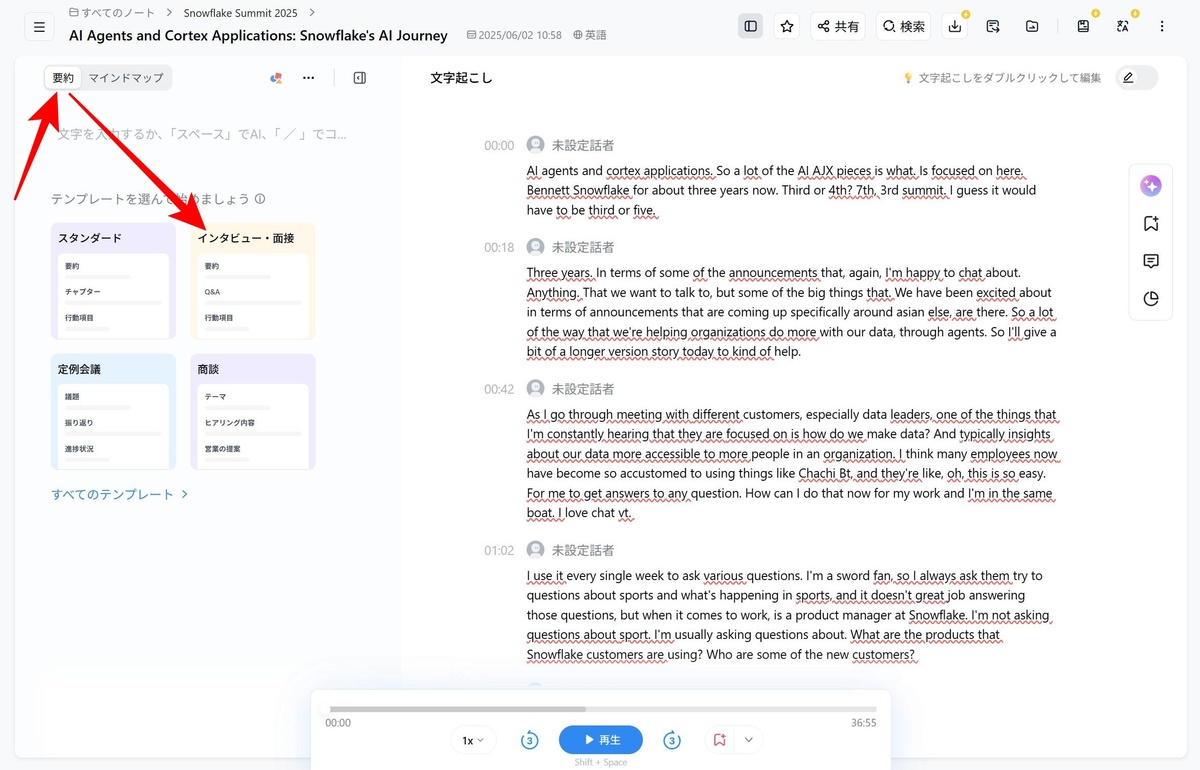The height and width of the screenshot is (770, 1200).
Task: Choose the インタビュー・面接 template card
Action: click(253, 281)
